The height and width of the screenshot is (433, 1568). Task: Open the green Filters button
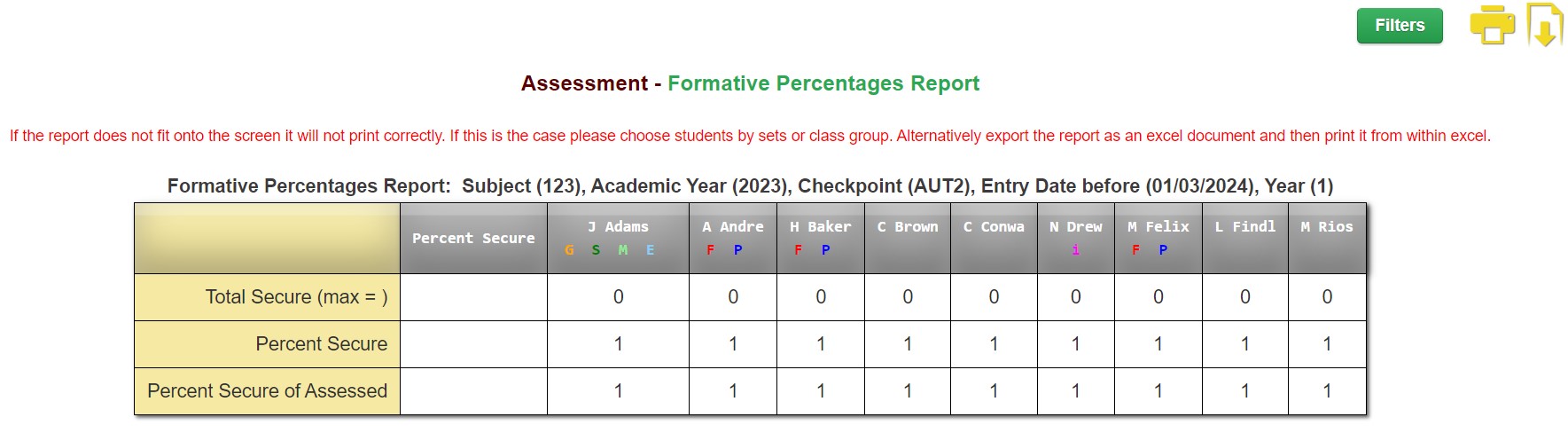click(1400, 26)
